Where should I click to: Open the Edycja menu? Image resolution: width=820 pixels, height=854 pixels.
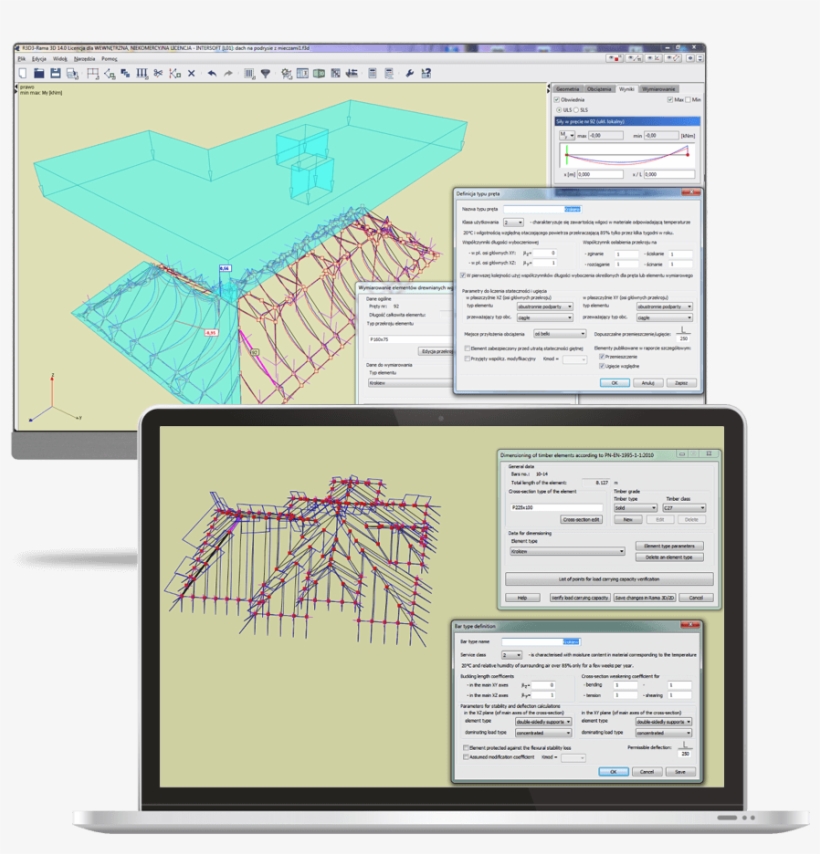(39, 59)
